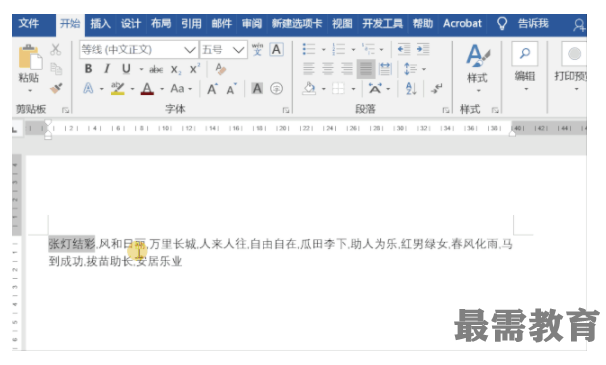Viewport: 606px width, 365px height.
Task: Click the share/user icon at top right
Action: pyautogui.click(x=579, y=25)
